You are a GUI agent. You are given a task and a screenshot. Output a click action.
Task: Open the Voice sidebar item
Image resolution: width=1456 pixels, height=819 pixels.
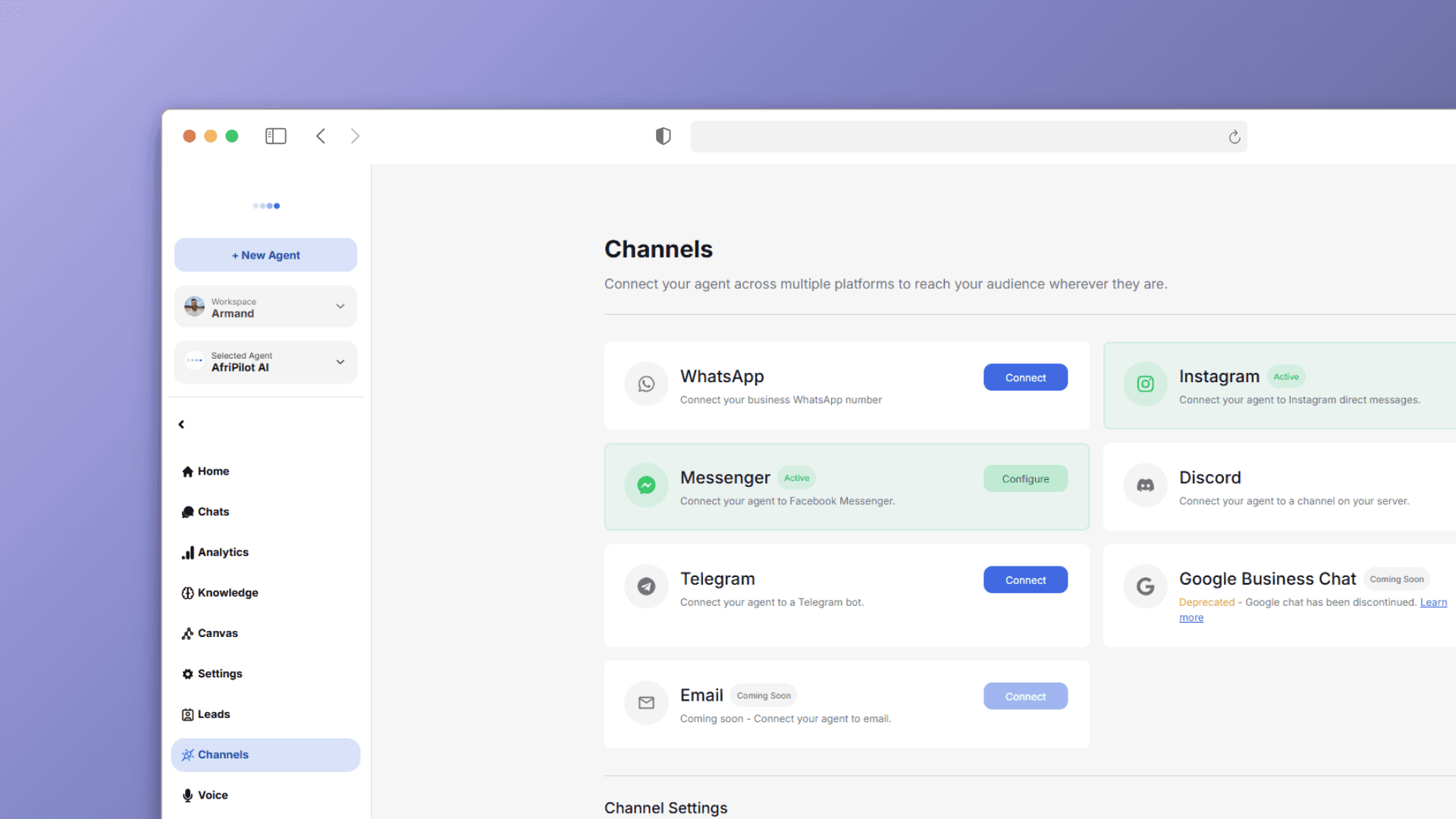(x=212, y=795)
